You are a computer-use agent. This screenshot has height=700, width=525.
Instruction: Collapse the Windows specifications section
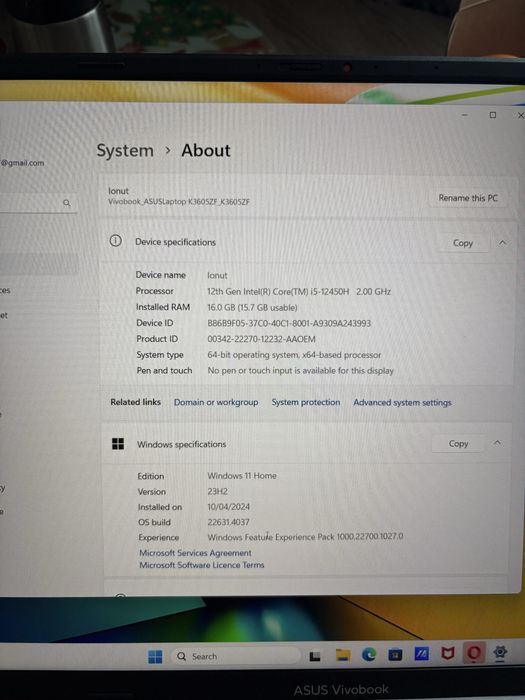coord(497,443)
